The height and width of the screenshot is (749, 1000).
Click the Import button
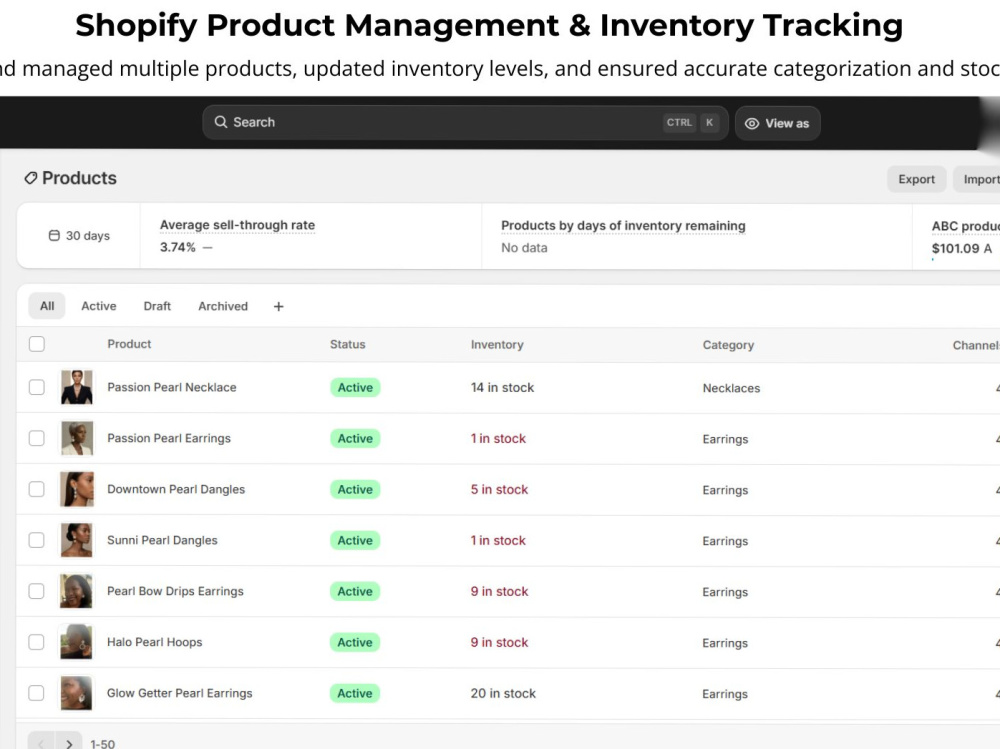[x=978, y=179]
